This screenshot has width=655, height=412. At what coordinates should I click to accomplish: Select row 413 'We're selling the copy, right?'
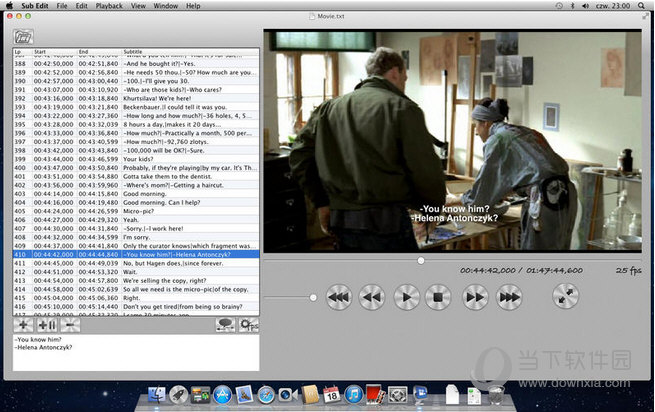click(x=136, y=280)
